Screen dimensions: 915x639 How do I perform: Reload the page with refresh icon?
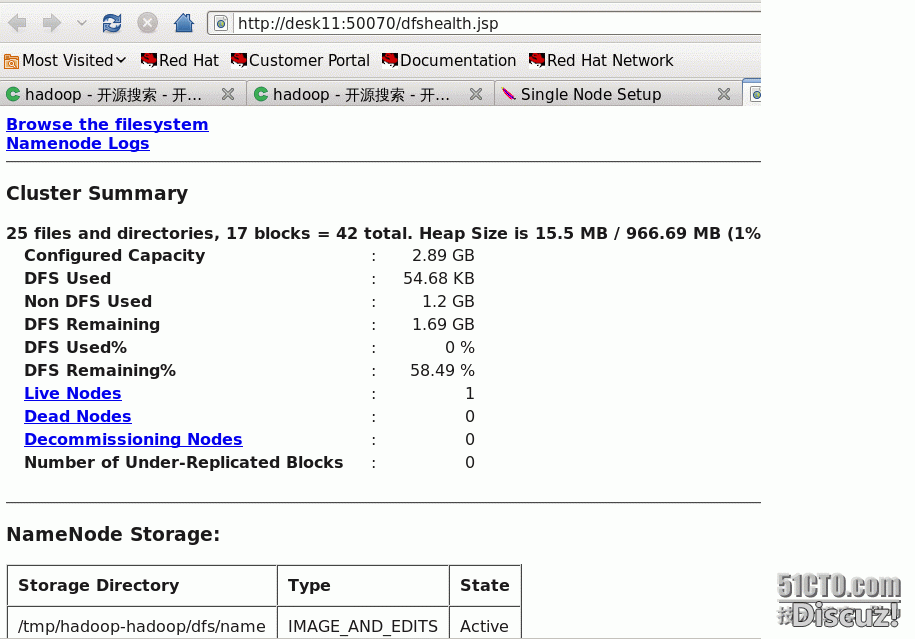click(x=112, y=23)
